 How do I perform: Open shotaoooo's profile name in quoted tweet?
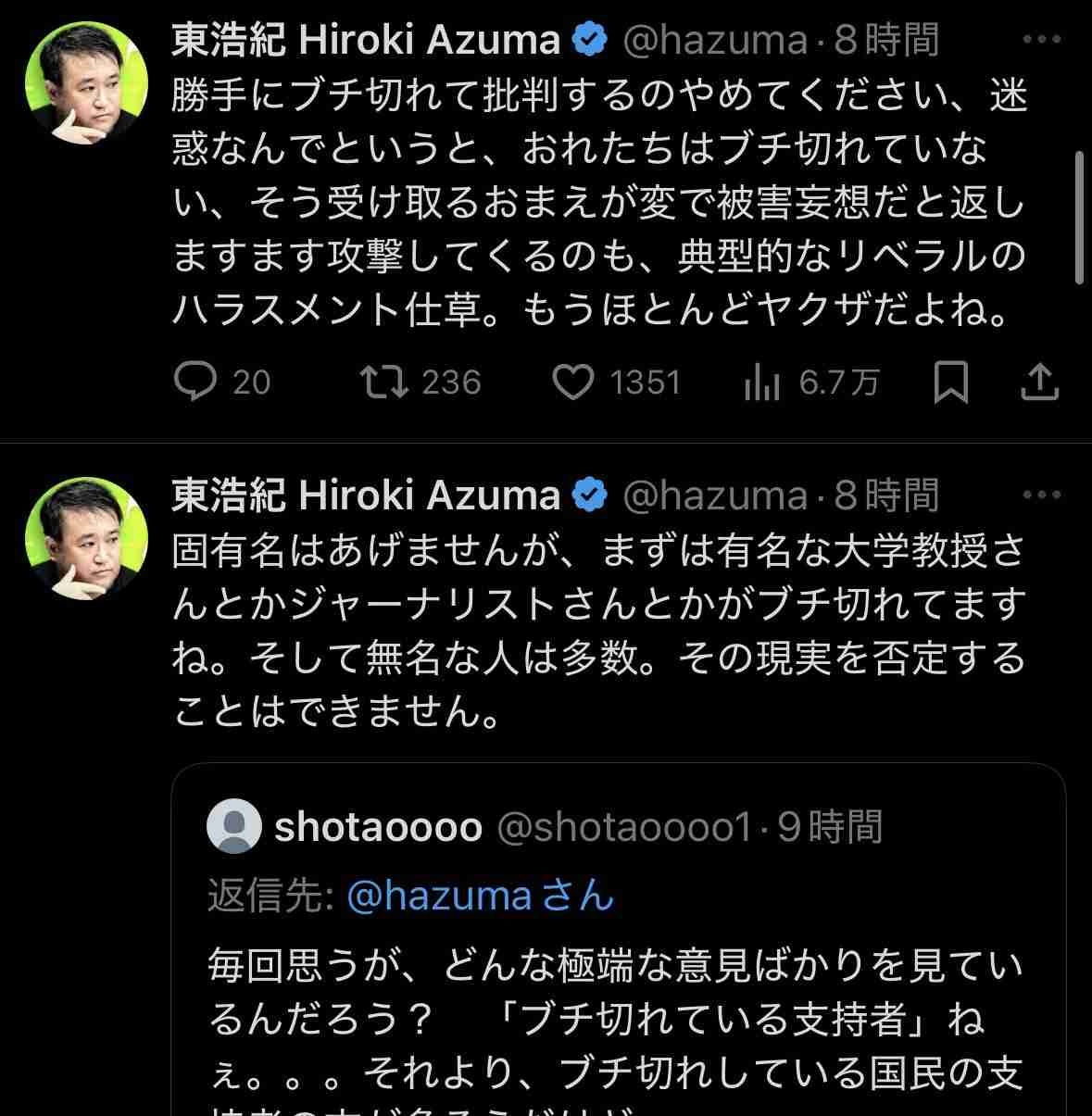(378, 826)
